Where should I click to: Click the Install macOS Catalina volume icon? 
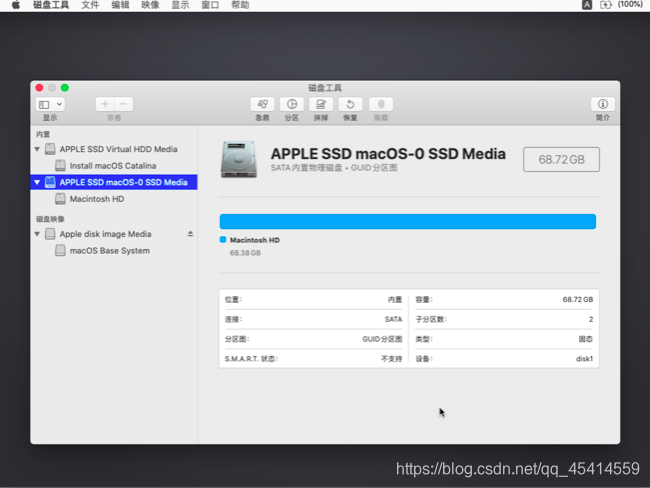[60, 165]
